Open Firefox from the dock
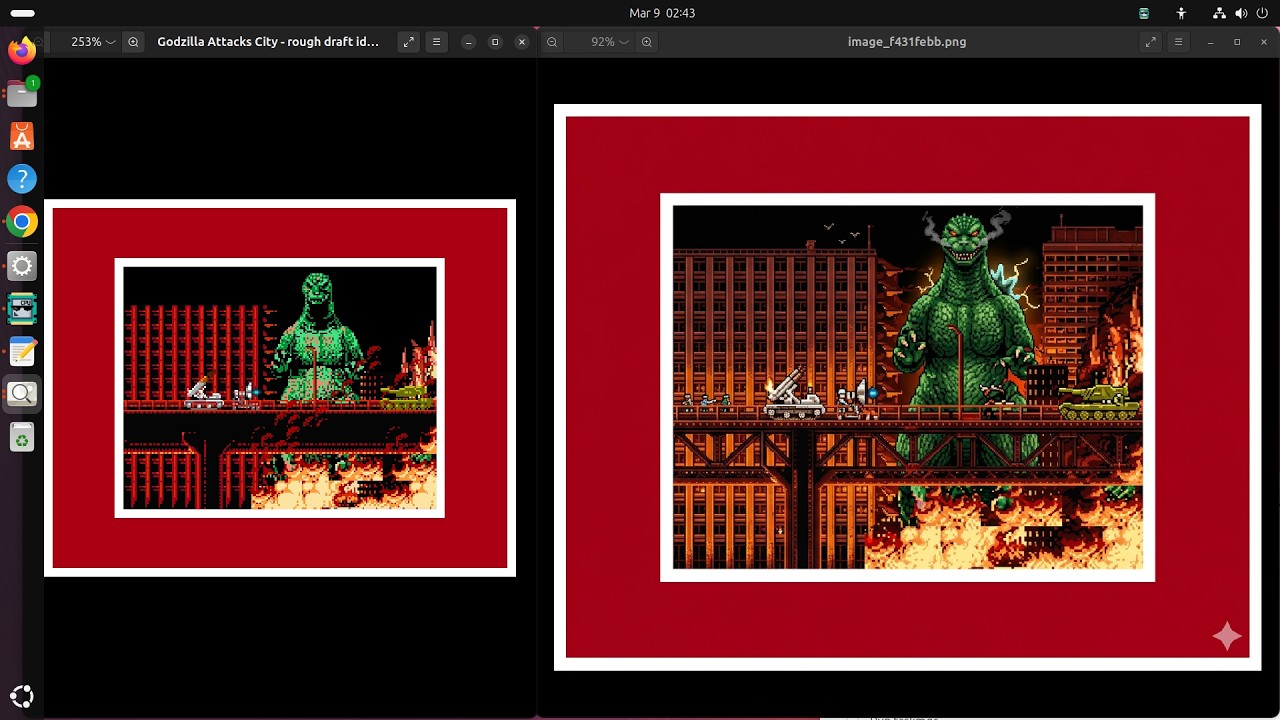The image size is (1280, 720). click(x=22, y=50)
